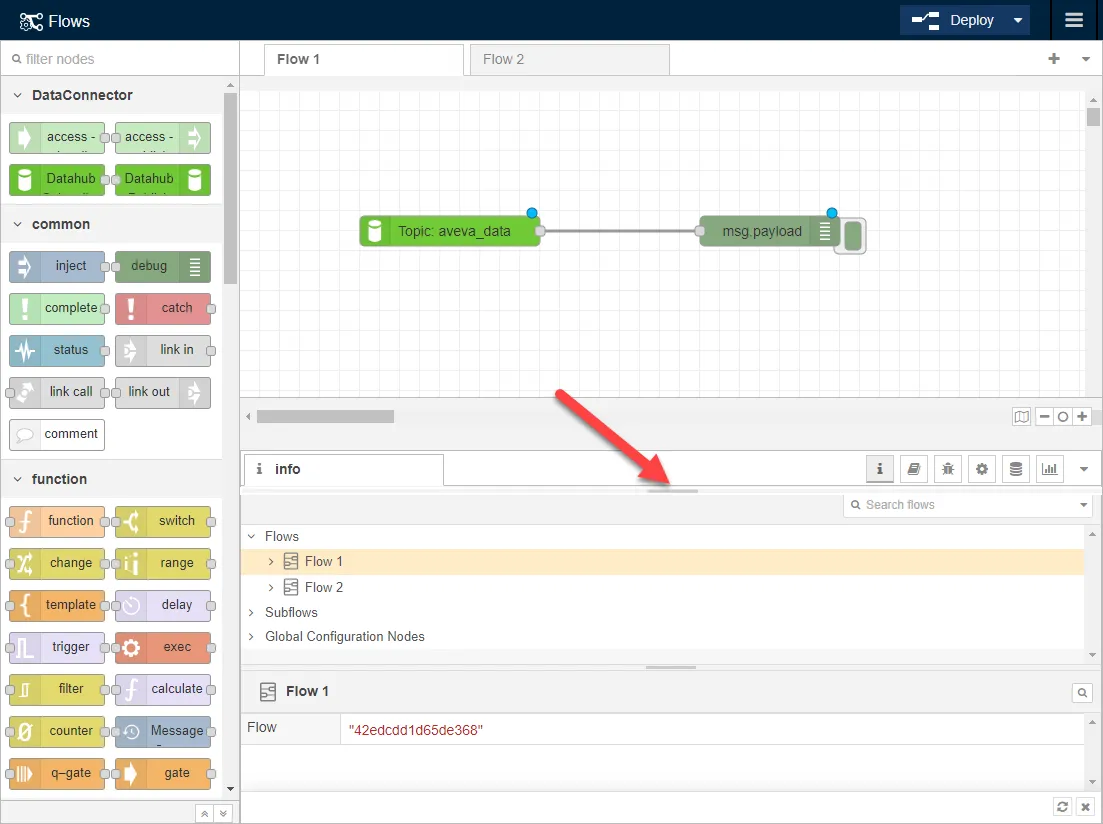Open the main hamburger menu
This screenshot has width=1103, height=824.
click(1073, 20)
